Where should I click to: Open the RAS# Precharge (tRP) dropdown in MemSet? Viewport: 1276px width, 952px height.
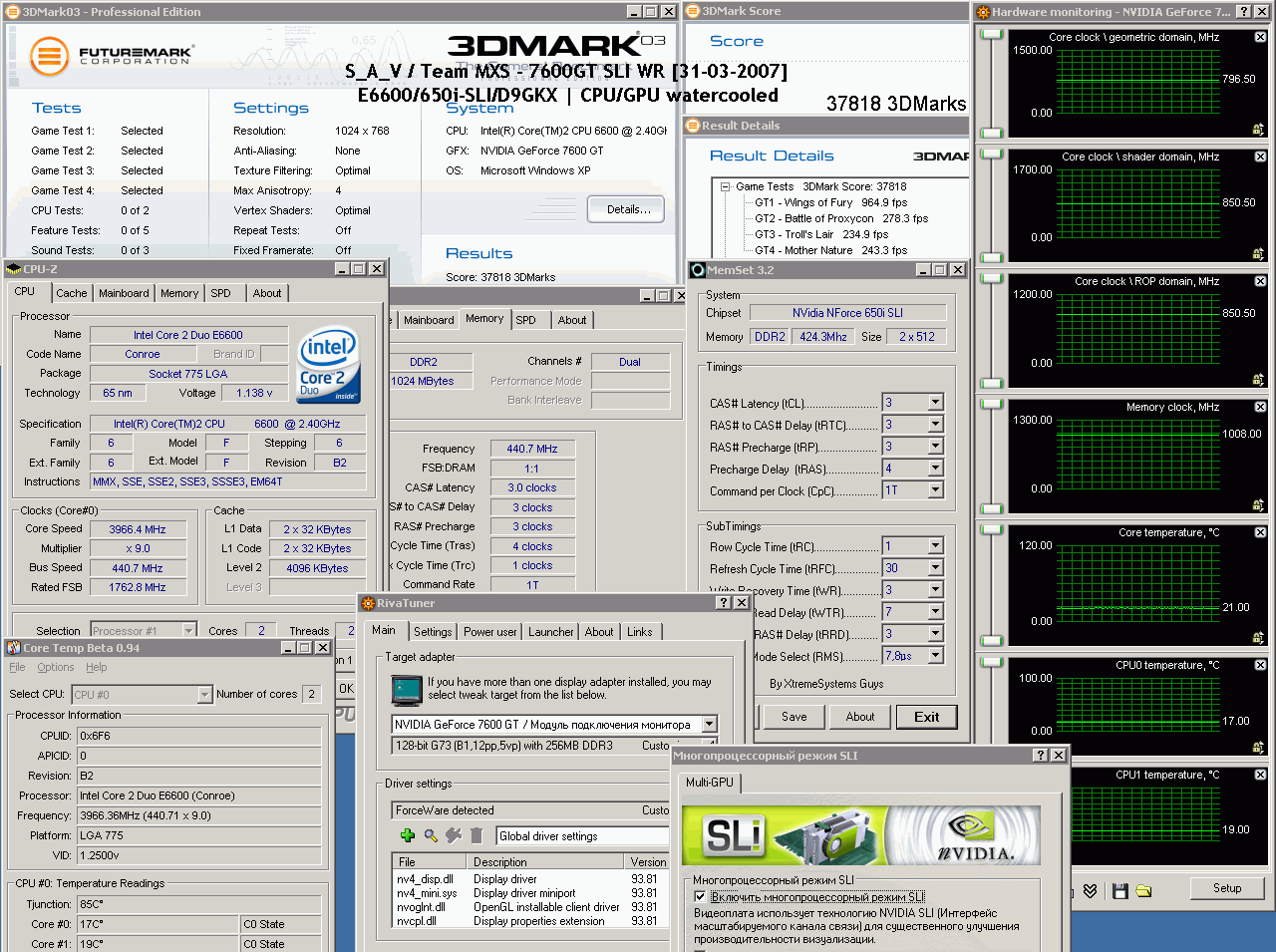(935, 447)
